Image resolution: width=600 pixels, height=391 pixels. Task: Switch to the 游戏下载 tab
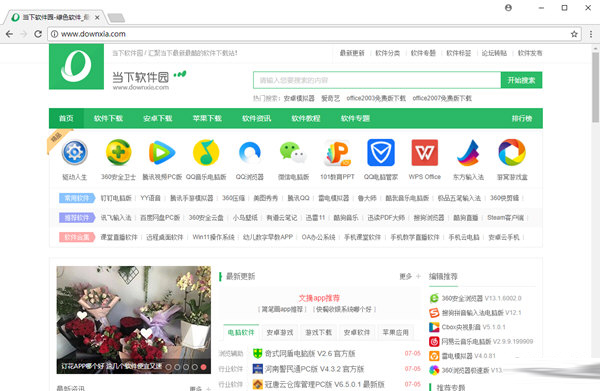click(318, 332)
